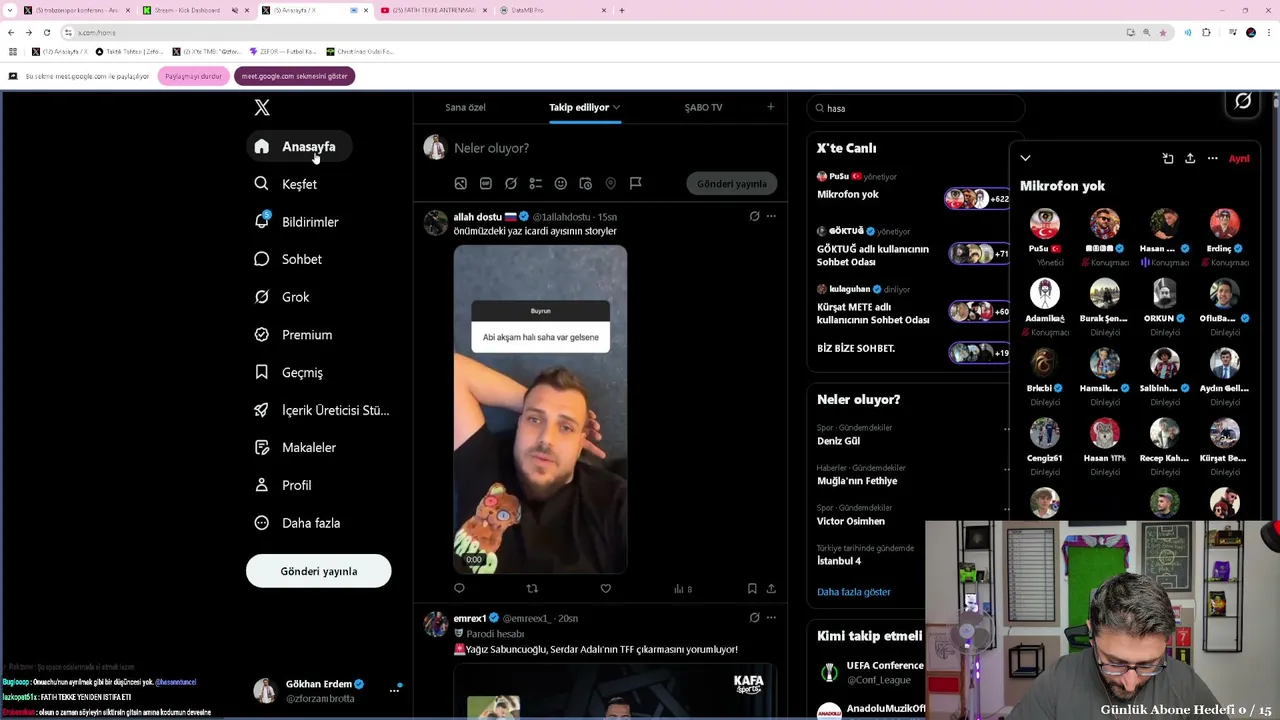This screenshot has height=720, width=1280.
Task: Open Keşfet from the sidebar
Action: 286,184
